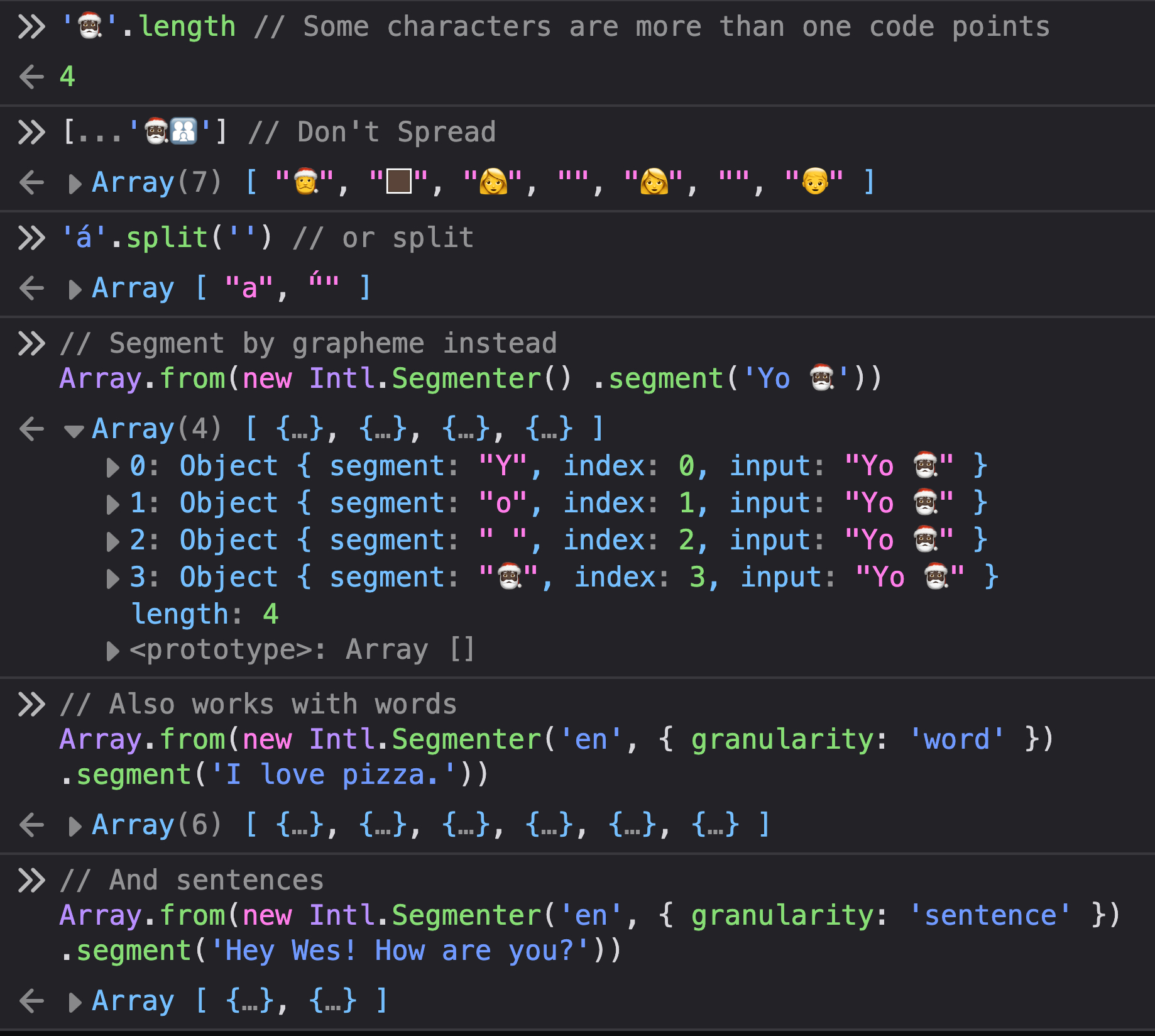This screenshot has width=1155, height=1036.
Task: Expand object 0 with segment "Y"
Action: coord(112,468)
